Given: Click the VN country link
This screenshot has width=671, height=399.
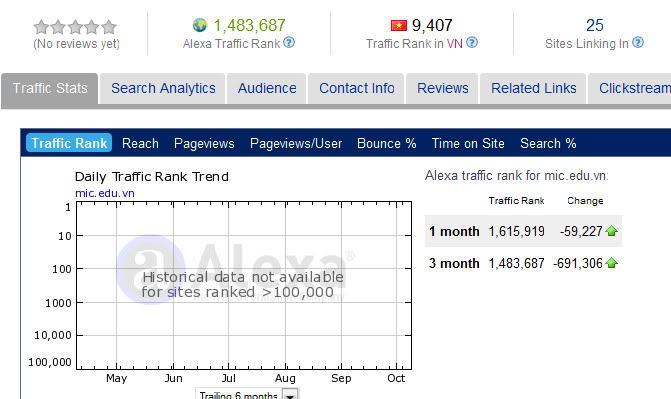Looking at the screenshot, I should click(455, 44).
